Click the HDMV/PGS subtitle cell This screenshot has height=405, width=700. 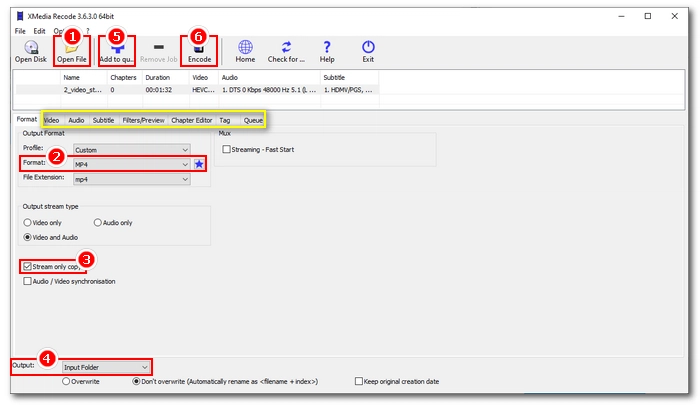pyautogui.click(x=348, y=90)
